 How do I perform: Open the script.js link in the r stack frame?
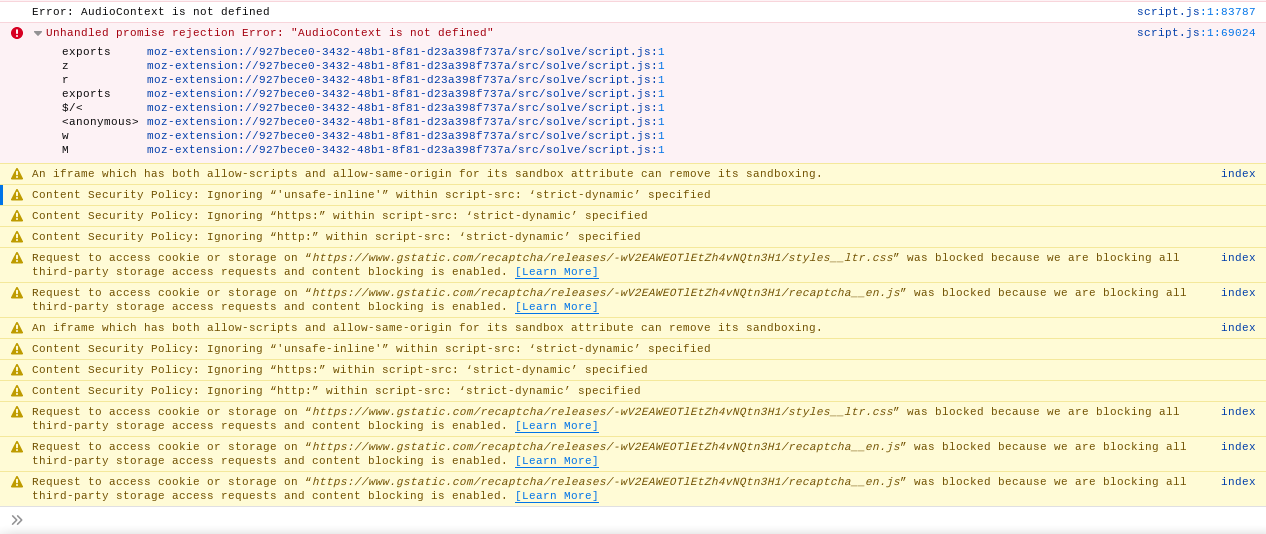[406, 80]
